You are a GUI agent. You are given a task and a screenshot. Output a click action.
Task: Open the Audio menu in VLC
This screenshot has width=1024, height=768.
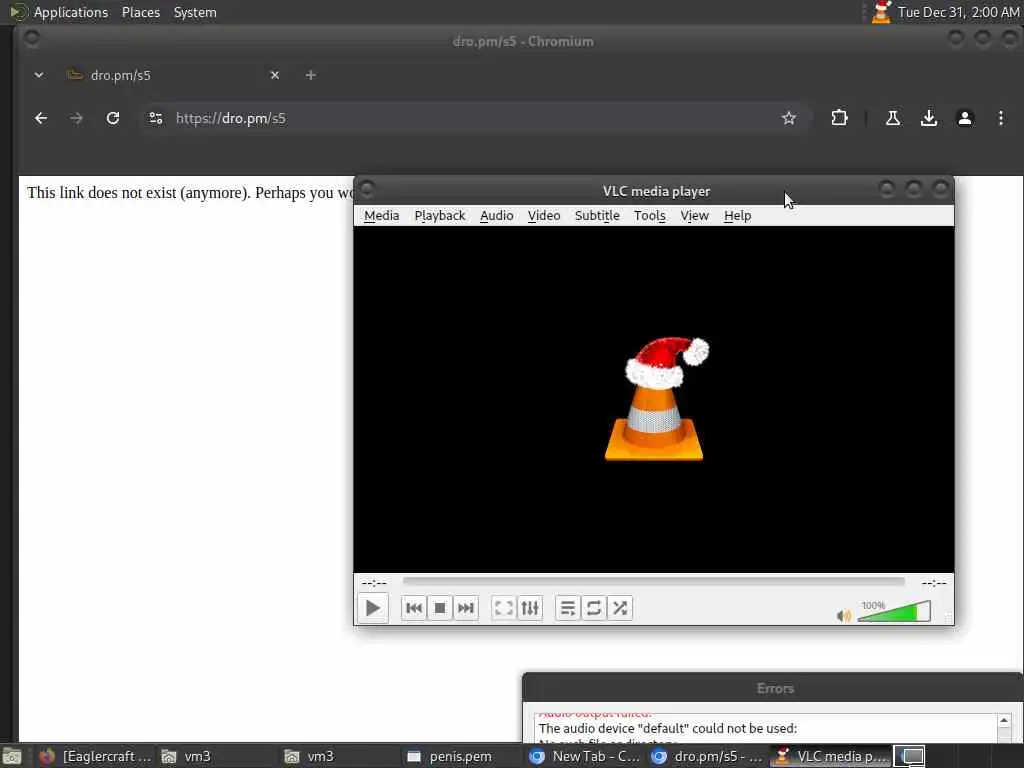tap(496, 216)
